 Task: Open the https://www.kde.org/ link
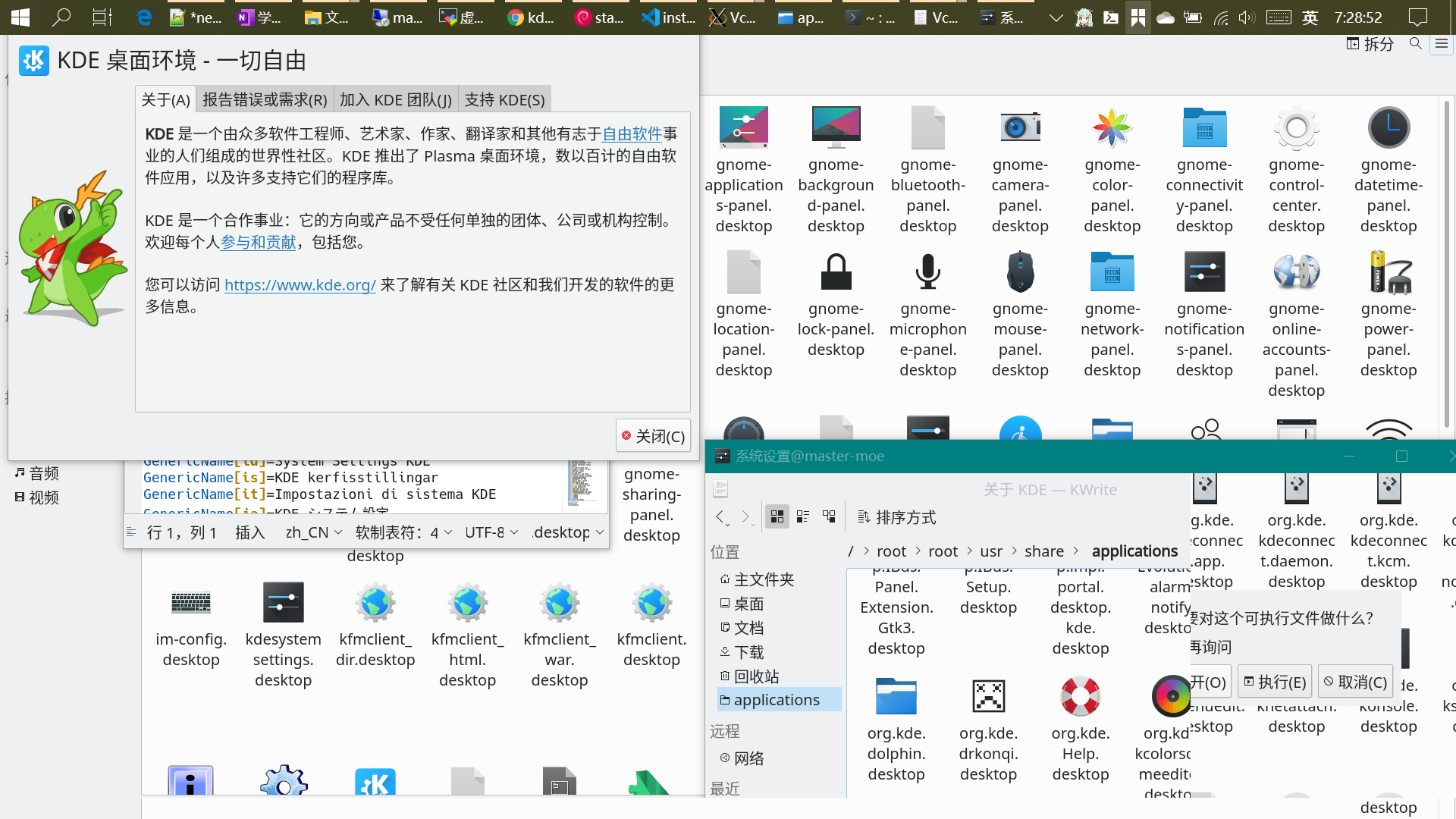(x=300, y=285)
